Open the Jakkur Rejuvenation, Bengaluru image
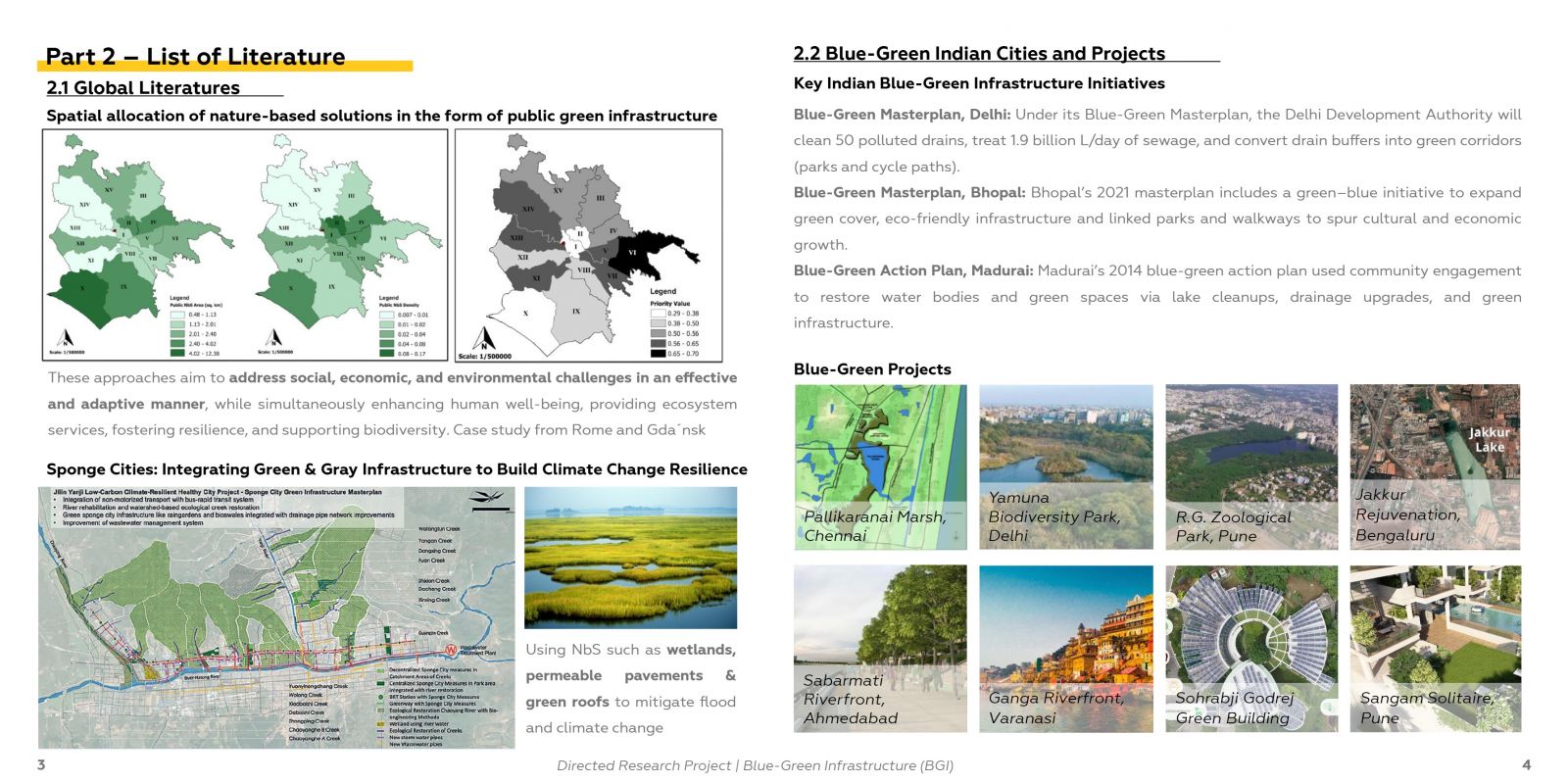The width and height of the screenshot is (1568, 783). [x=1435, y=466]
